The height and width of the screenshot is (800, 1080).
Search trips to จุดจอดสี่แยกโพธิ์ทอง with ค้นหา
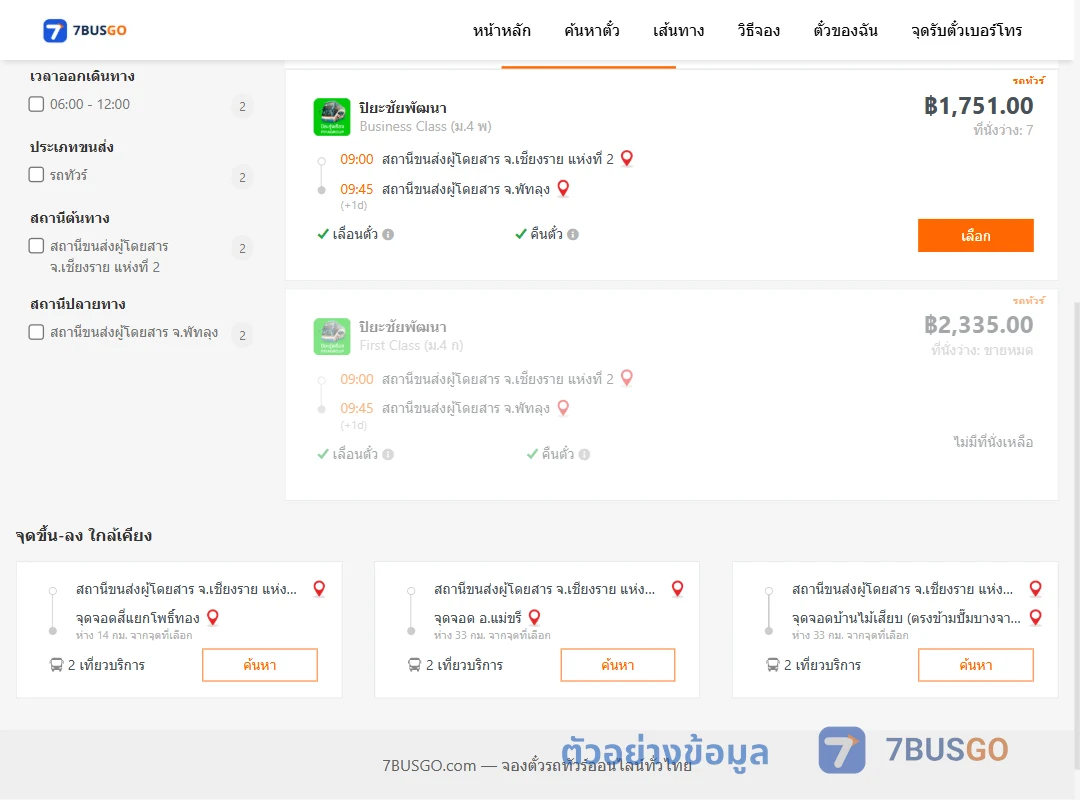tap(260, 665)
